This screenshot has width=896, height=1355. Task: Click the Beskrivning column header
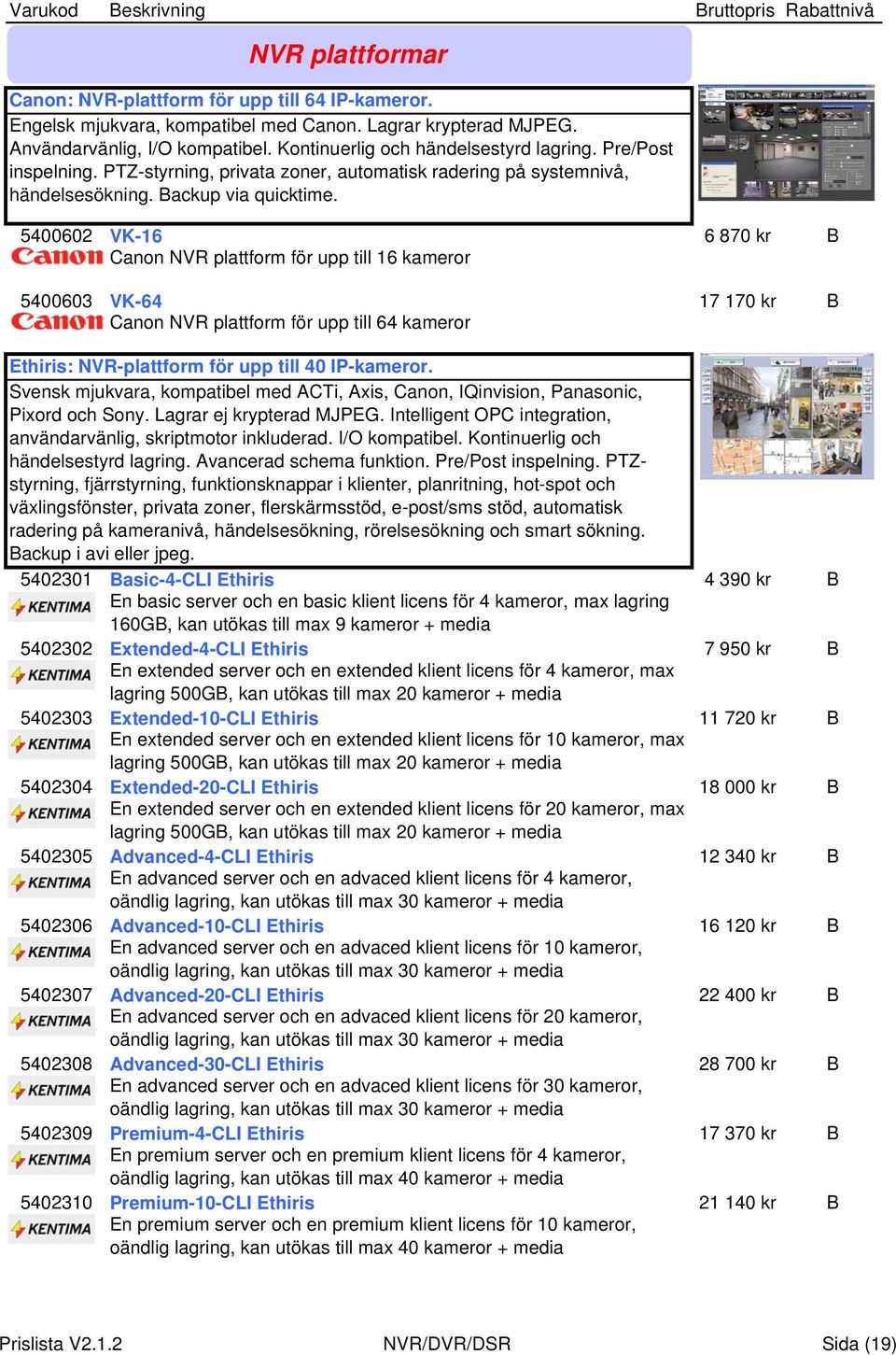coord(157,10)
